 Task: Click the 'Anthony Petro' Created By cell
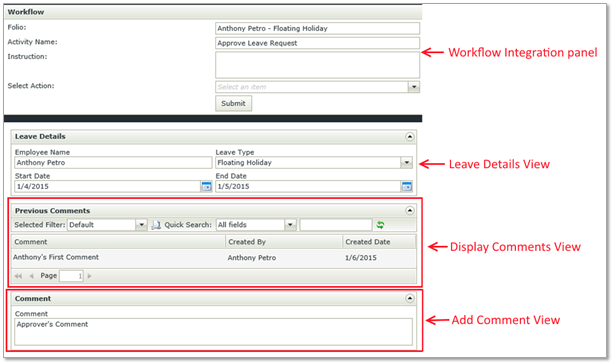click(252, 258)
